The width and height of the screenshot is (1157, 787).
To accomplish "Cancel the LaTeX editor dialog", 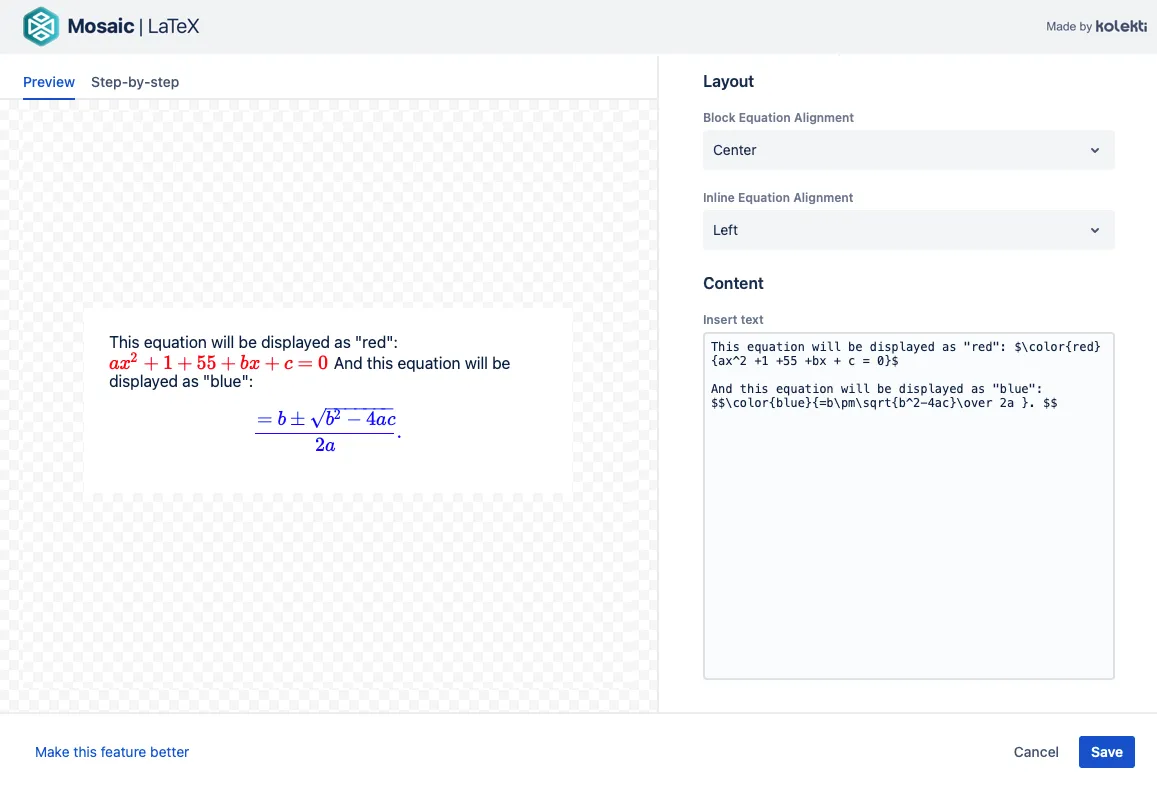I will click(x=1036, y=752).
